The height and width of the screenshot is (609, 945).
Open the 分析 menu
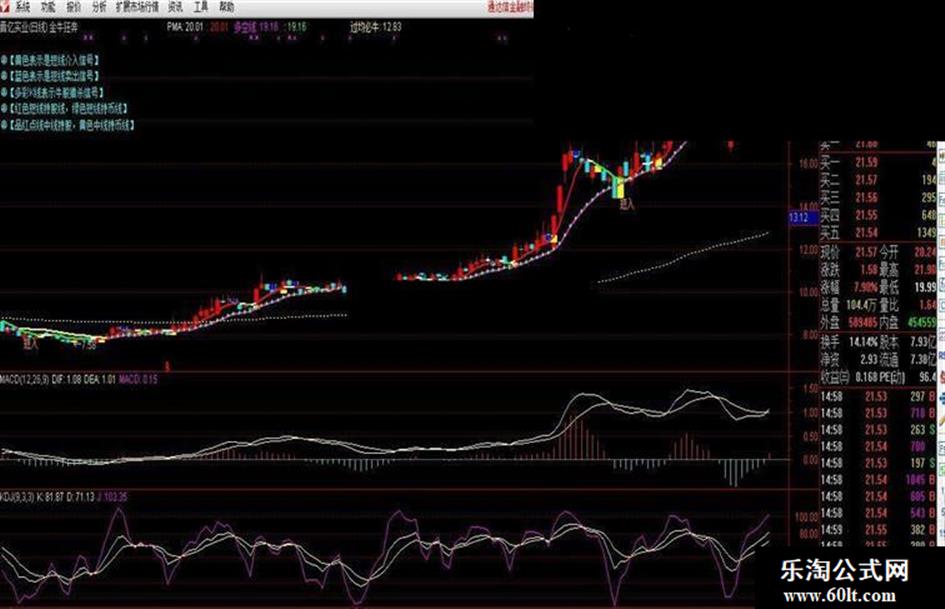(99, 7)
